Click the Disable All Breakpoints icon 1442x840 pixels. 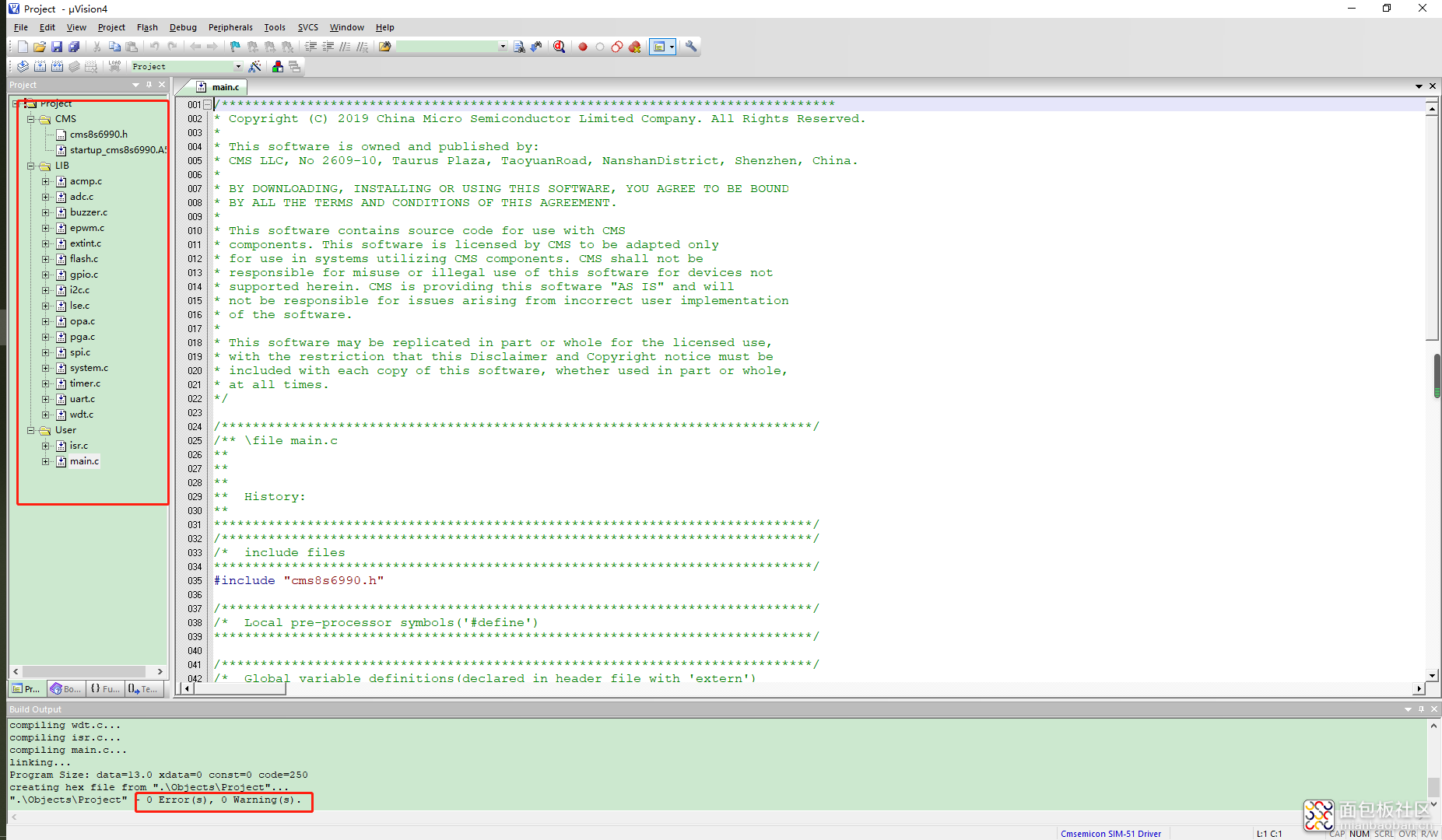click(x=617, y=47)
